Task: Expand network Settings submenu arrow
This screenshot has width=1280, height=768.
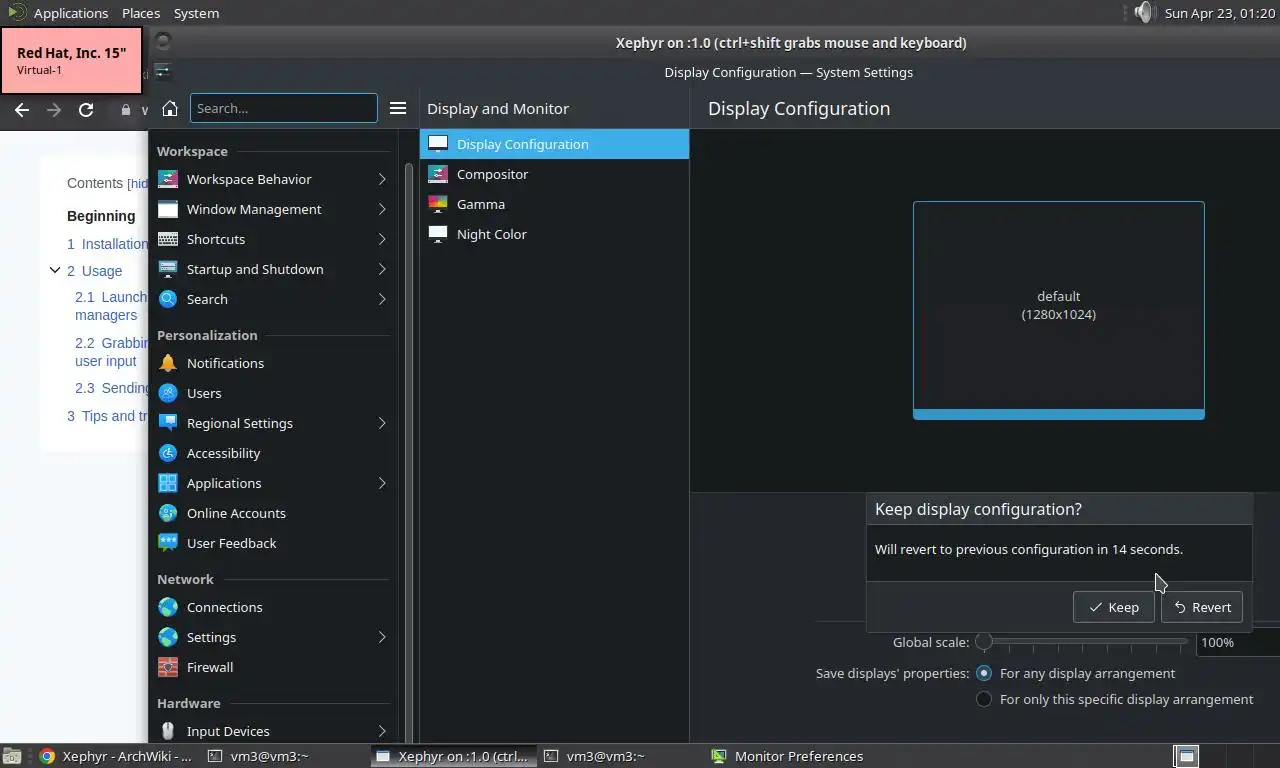Action: point(382,637)
